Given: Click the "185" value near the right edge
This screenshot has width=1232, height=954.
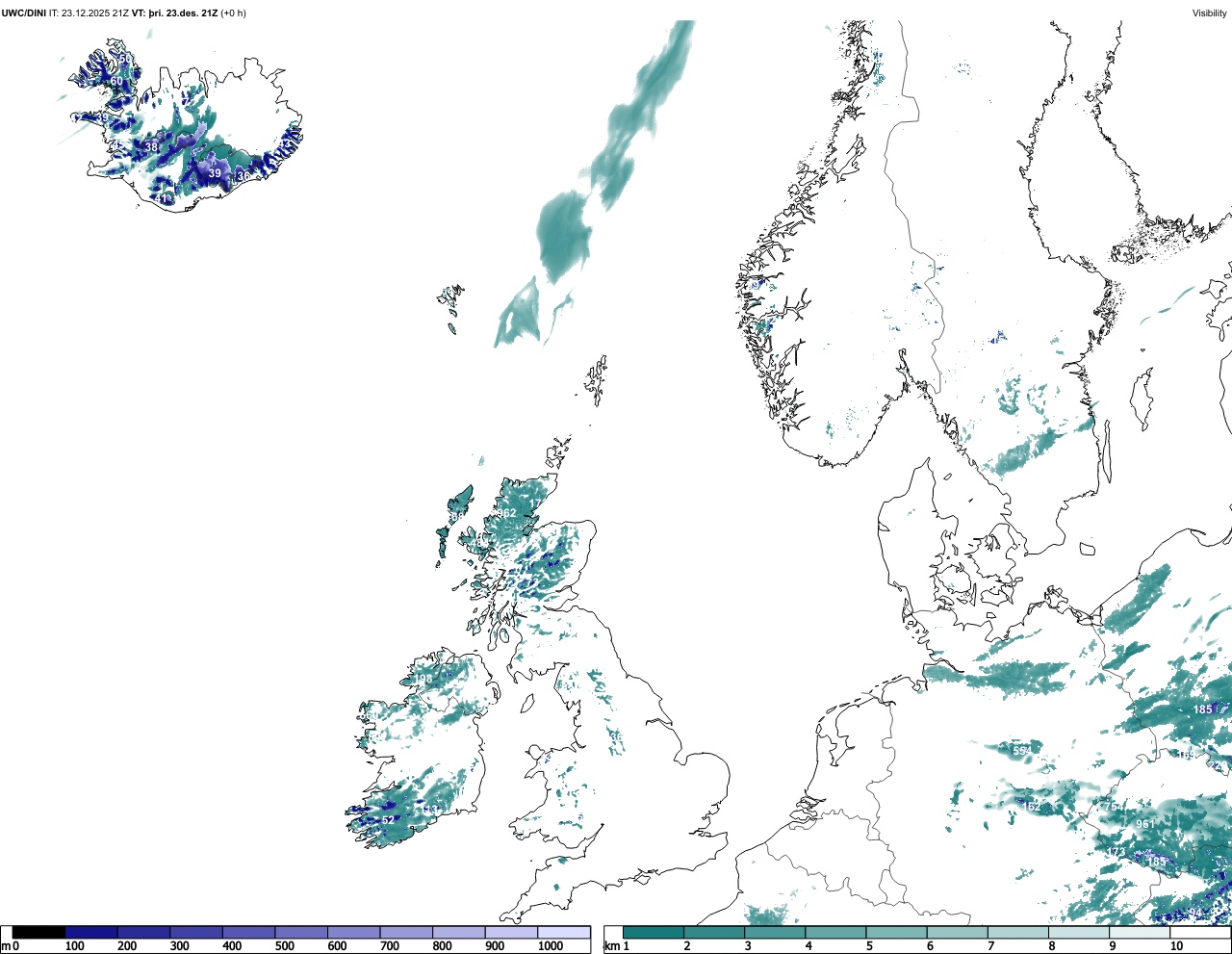Looking at the screenshot, I should [x=1203, y=709].
